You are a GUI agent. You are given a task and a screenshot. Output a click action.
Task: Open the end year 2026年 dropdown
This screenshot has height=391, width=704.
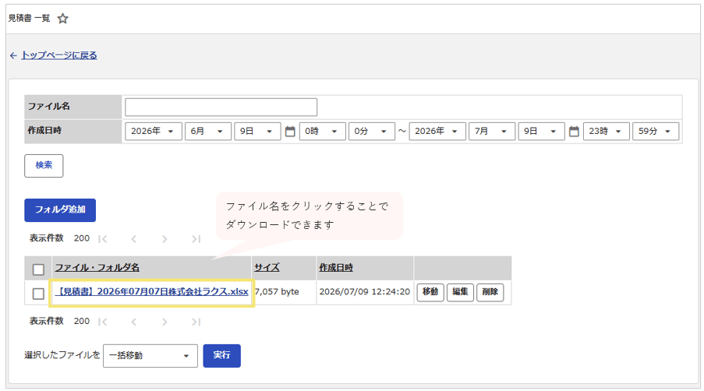pyautogui.click(x=437, y=131)
